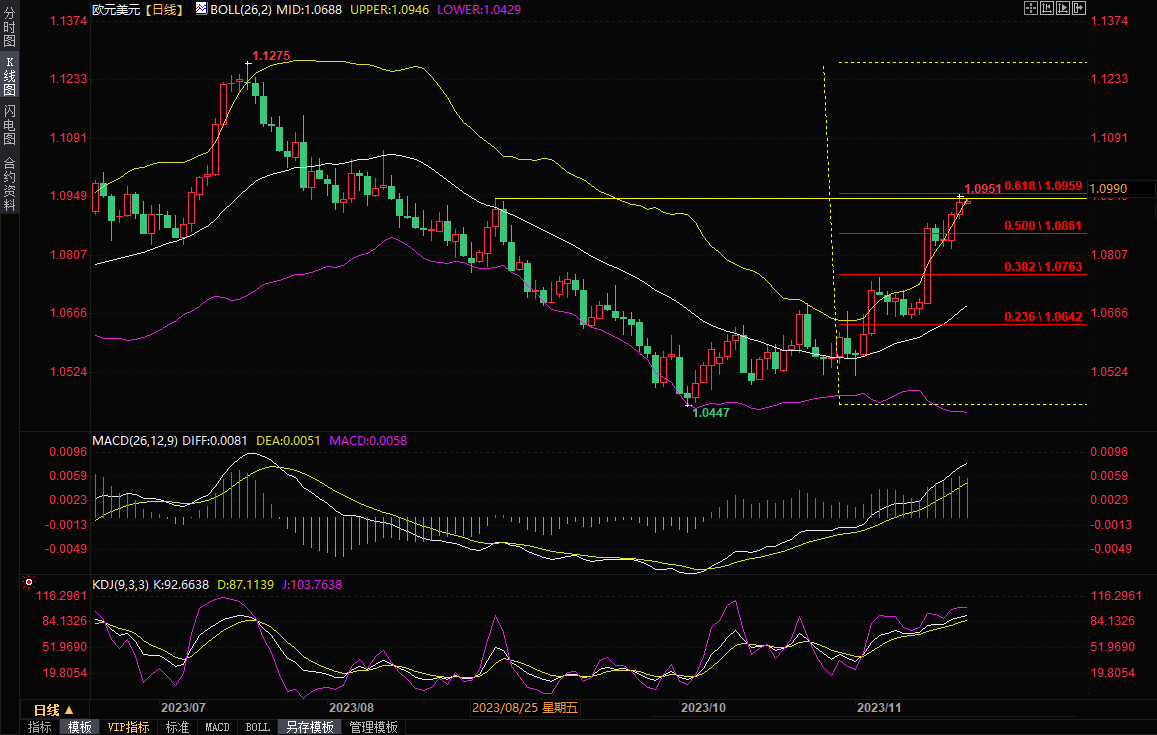Screen dimensions: 1157x735
Task: Open 合约资料 in the left sidebar
Action: (10, 184)
